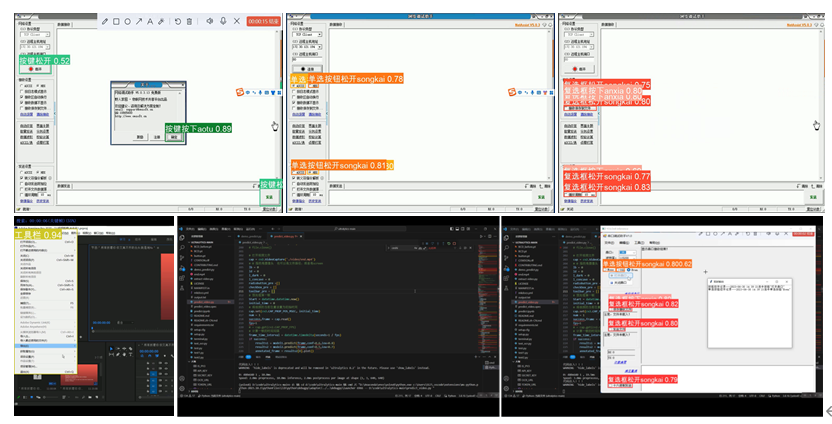832x424 pixels.
Task: Select the arrow annotation tool
Action: click(139, 21)
